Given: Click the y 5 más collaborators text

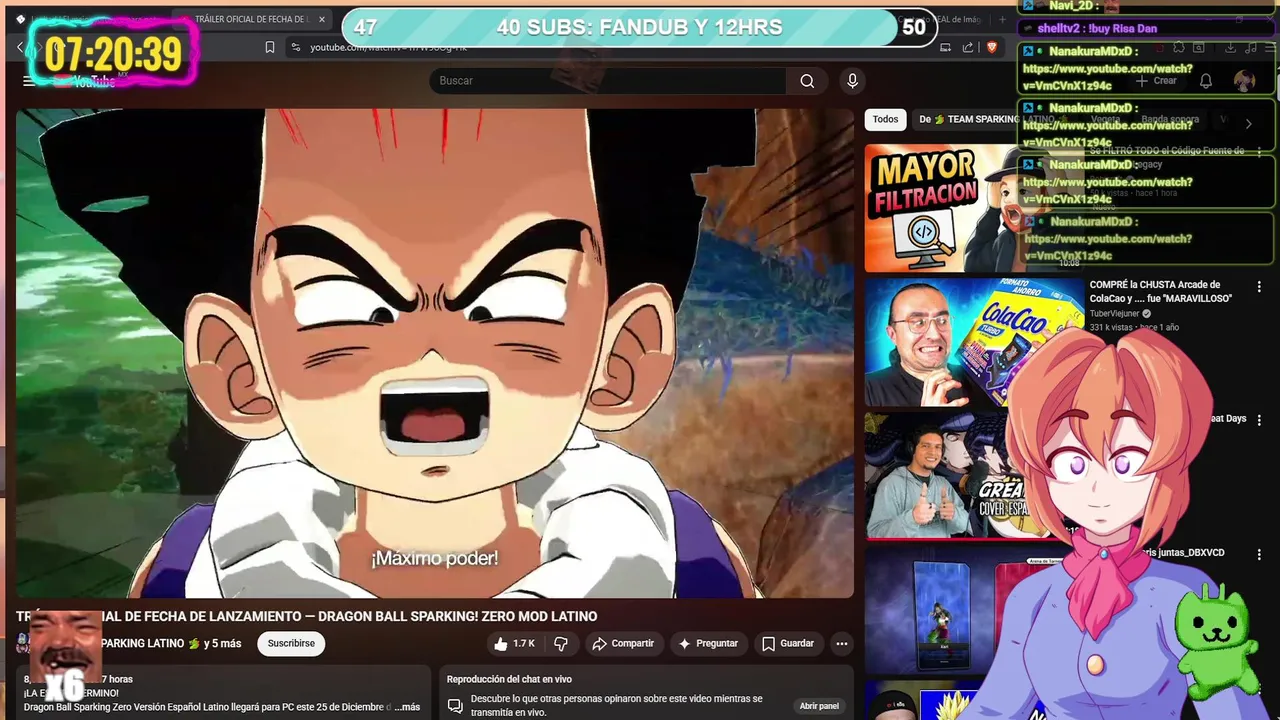Looking at the screenshot, I should coord(222,644).
